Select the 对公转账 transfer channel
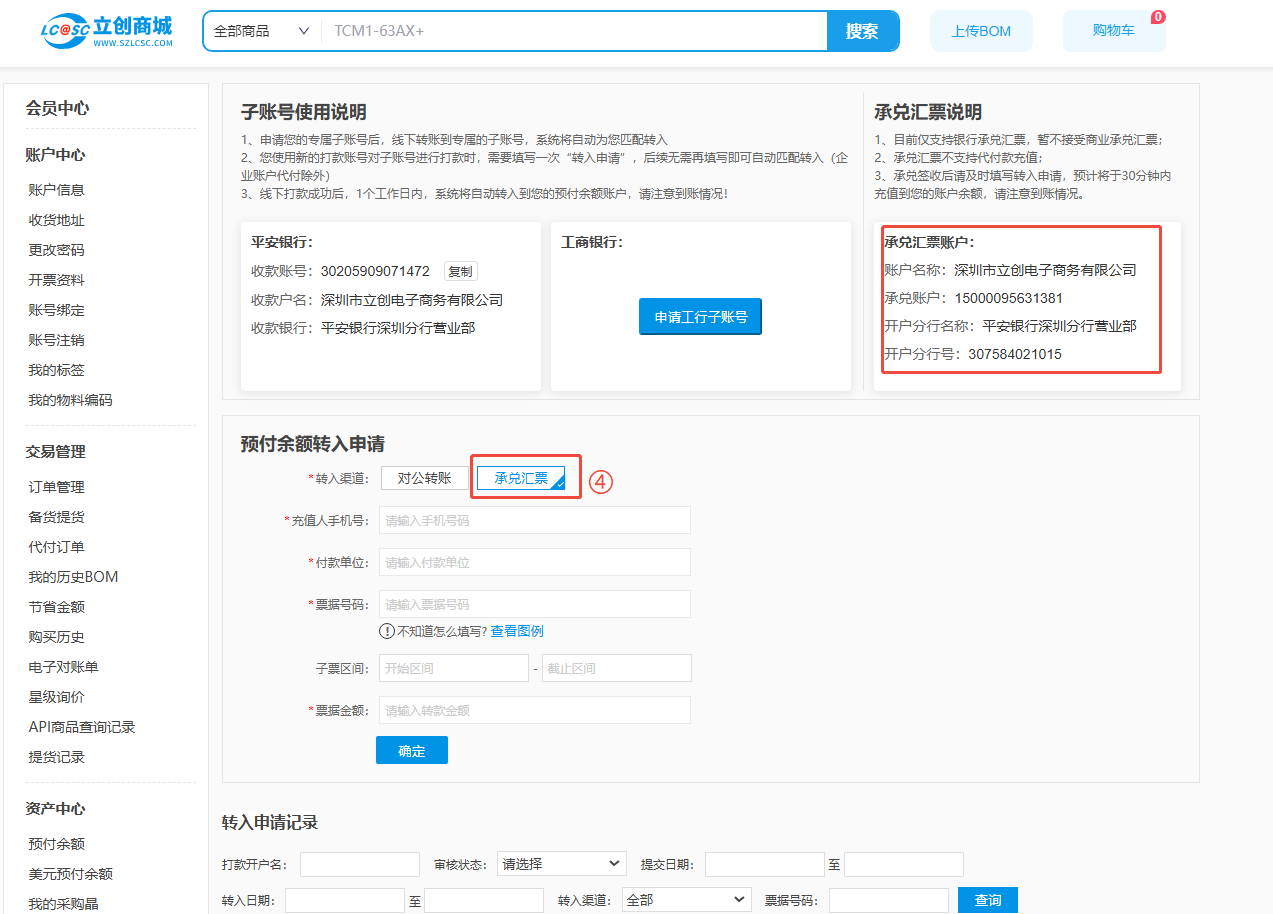The image size is (1273, 914). (424, 478)
